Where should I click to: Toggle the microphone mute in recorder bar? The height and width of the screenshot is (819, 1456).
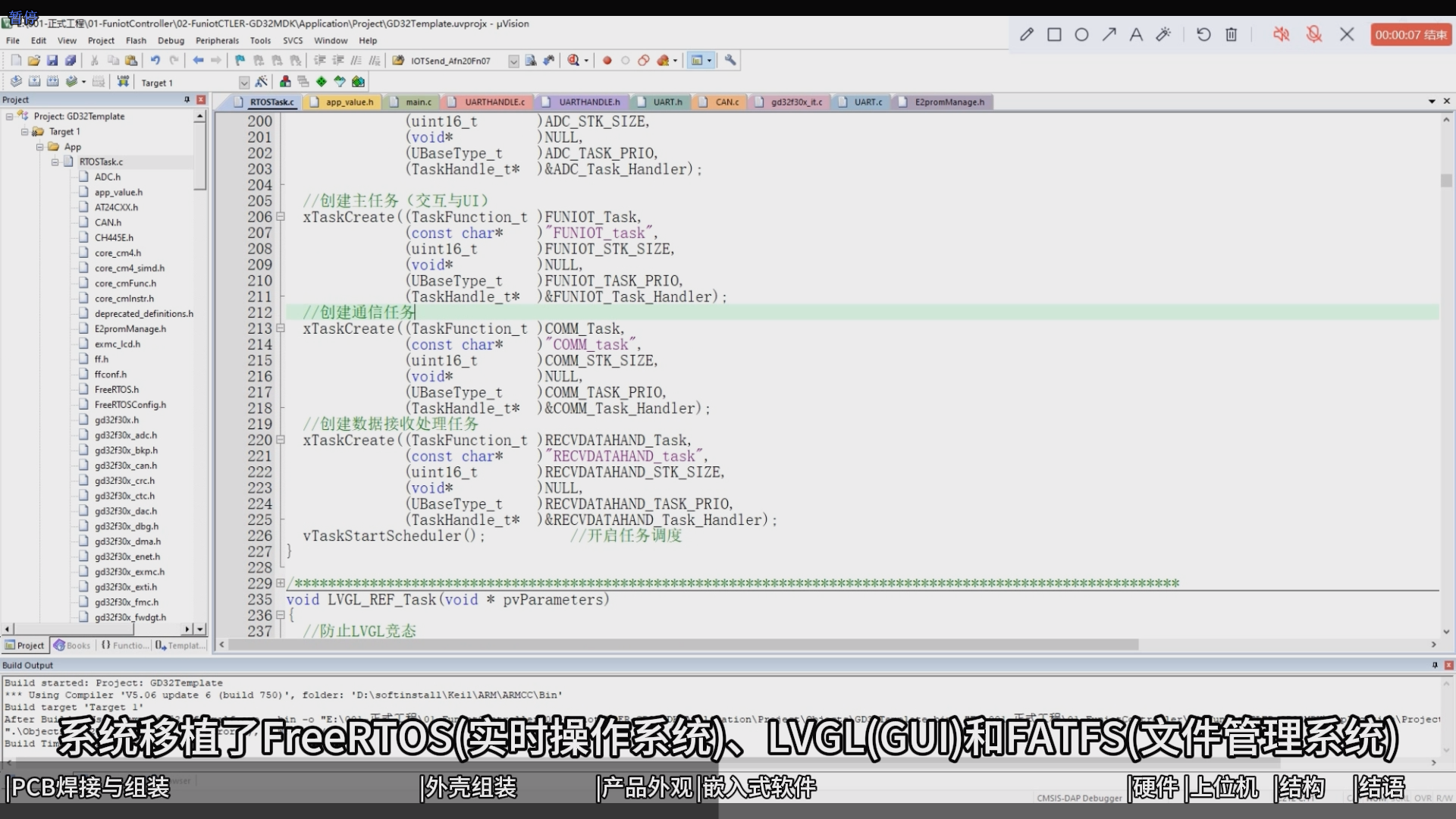[x=1314, y=35]
